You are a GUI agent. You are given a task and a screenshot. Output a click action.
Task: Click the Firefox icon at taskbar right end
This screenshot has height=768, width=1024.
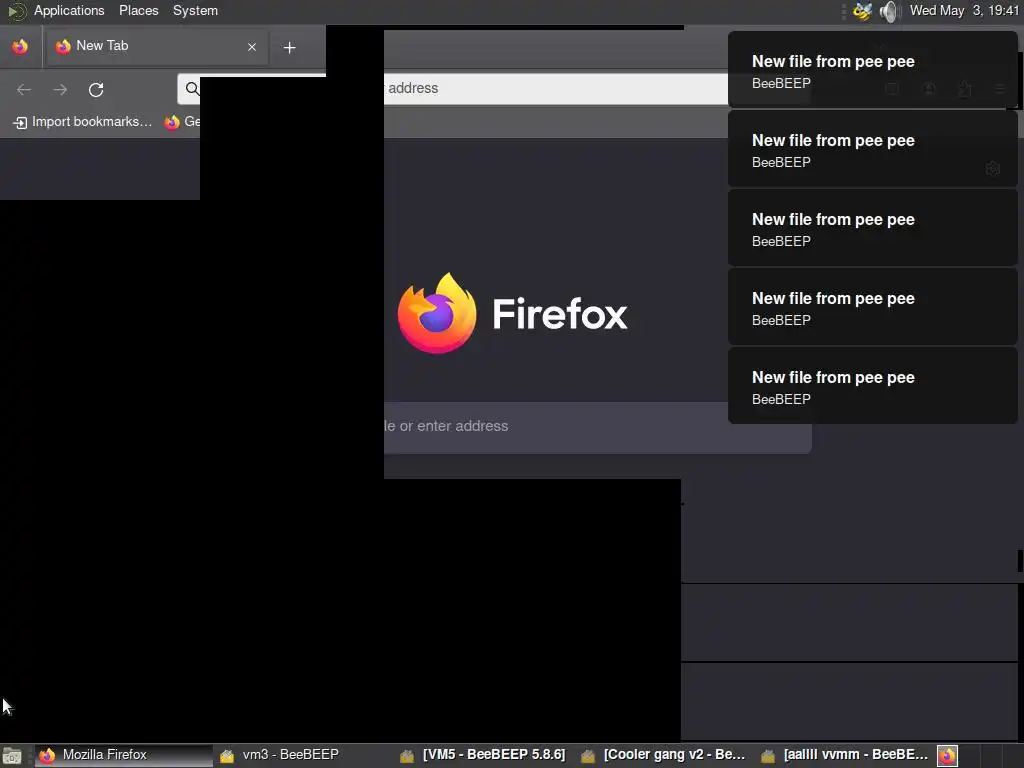948,756
